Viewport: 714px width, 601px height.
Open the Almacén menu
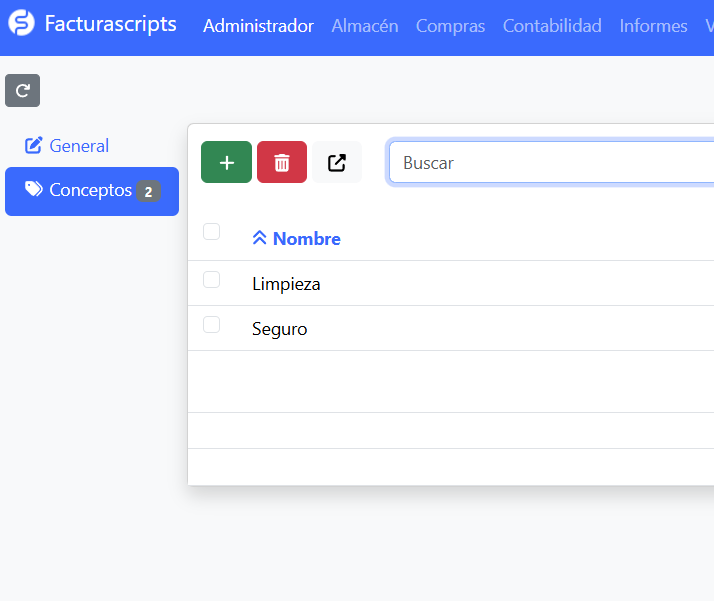coord(365,26)
